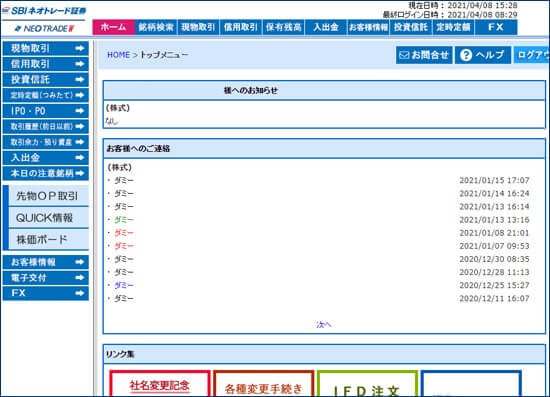
Task: Open sidebar 定時定額(つみたて) menu
Action: 45,95
